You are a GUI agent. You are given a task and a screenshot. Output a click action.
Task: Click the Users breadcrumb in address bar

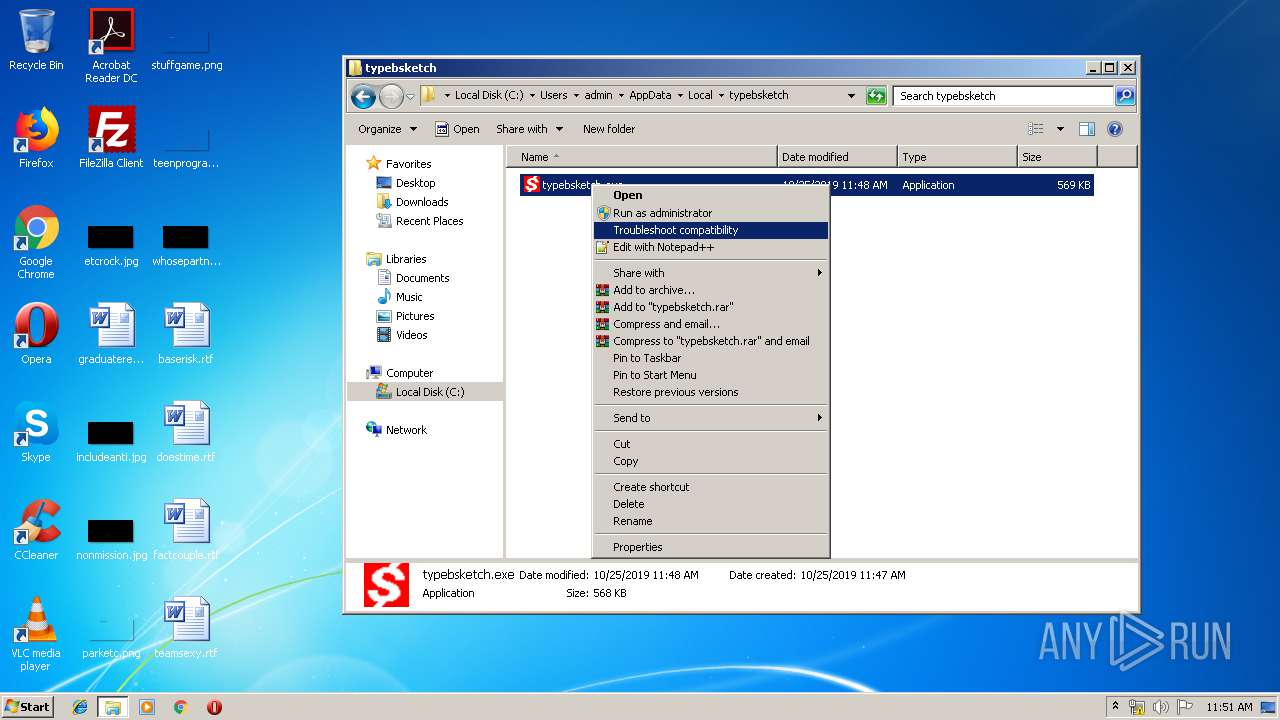click(553, 96)
